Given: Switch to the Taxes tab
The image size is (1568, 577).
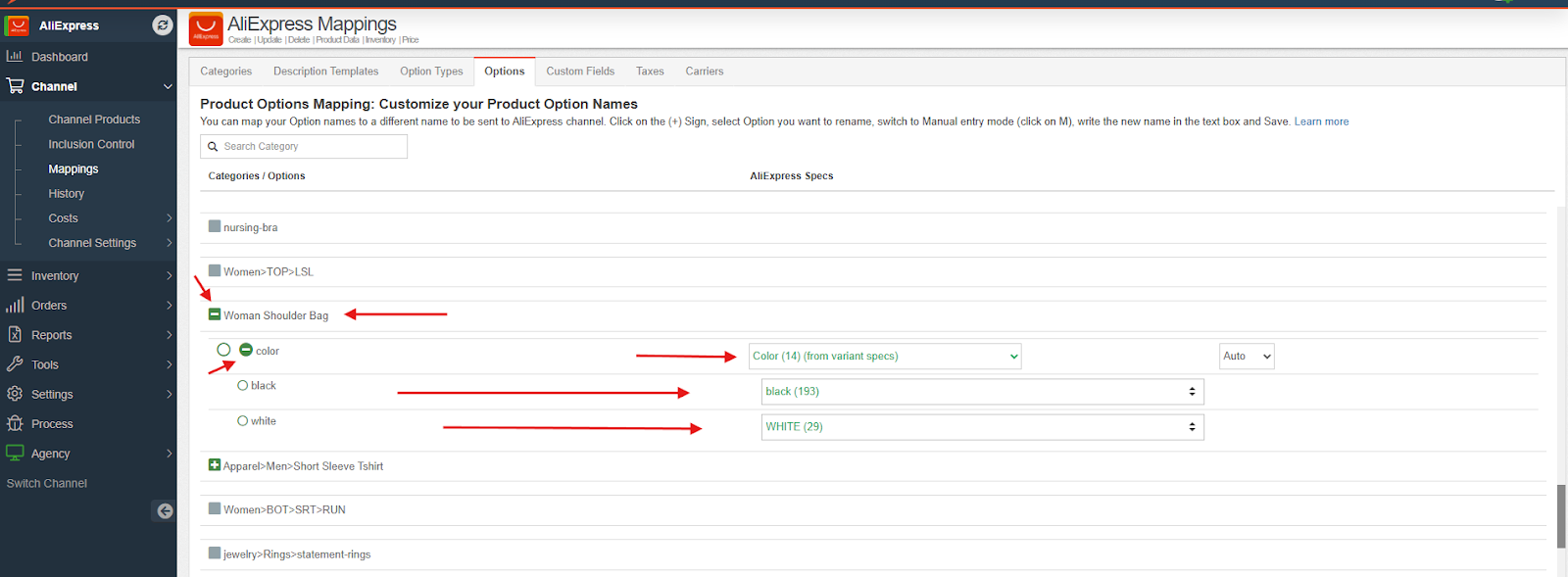Looking at the screenshot, I should pyautogui.click(x=650, y=72).
